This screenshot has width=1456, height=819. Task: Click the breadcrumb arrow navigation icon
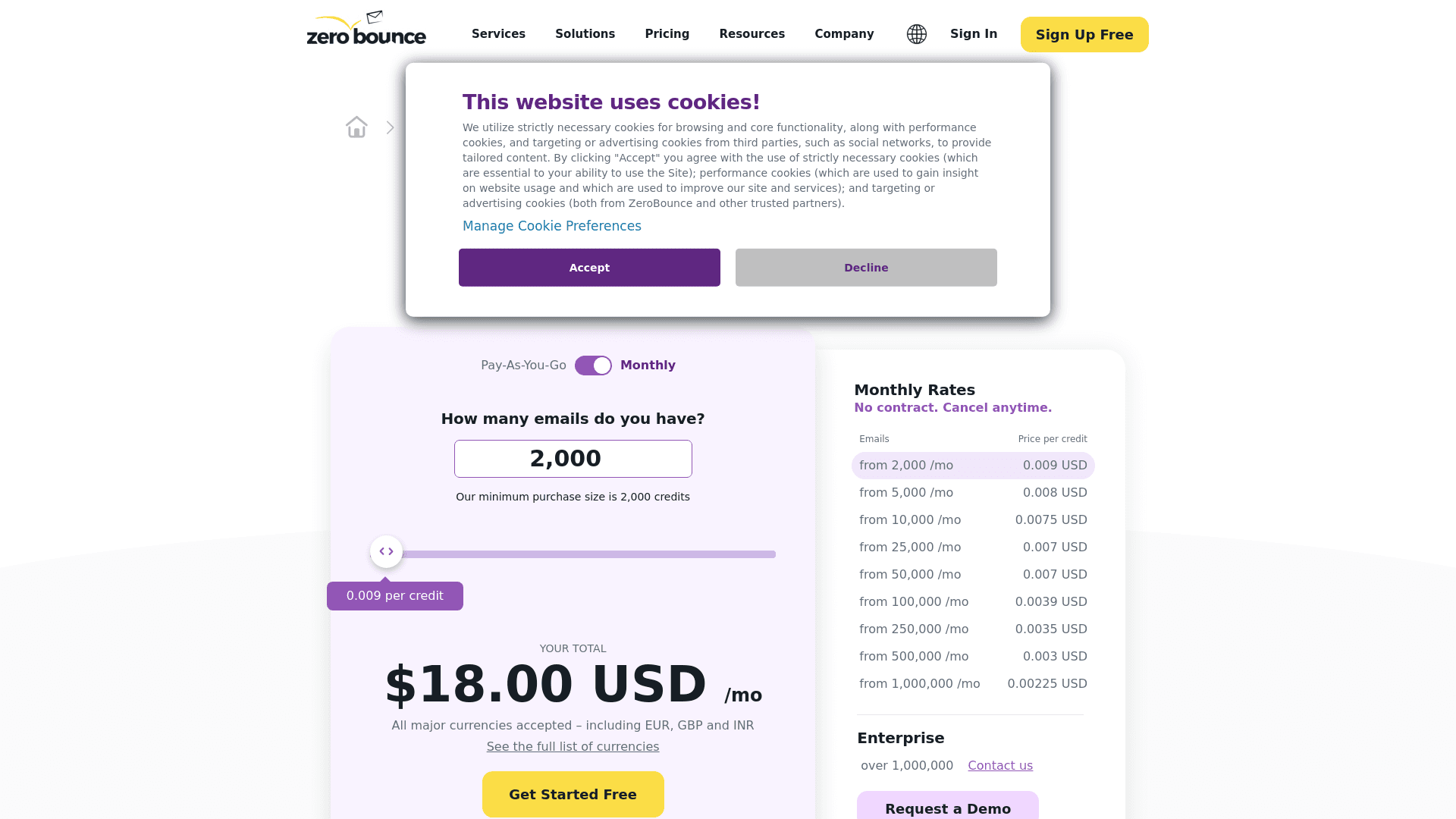tap(391, 126)
